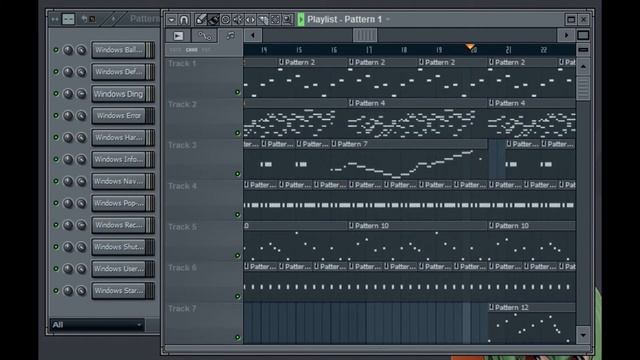Open the Windows Ball channel button

click(119, 50)
